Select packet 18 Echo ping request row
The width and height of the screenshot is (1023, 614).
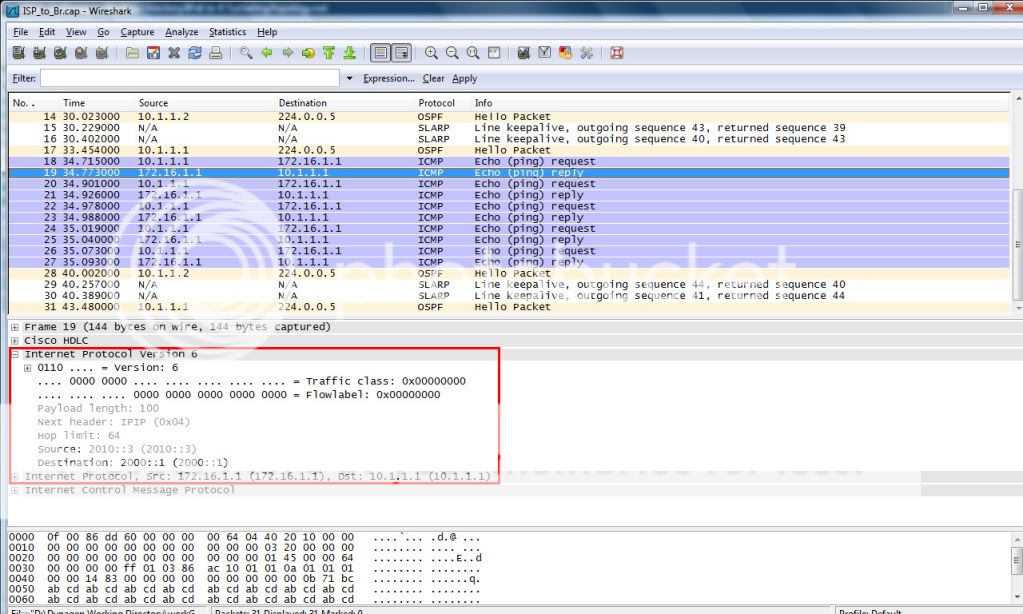[509, 161]
